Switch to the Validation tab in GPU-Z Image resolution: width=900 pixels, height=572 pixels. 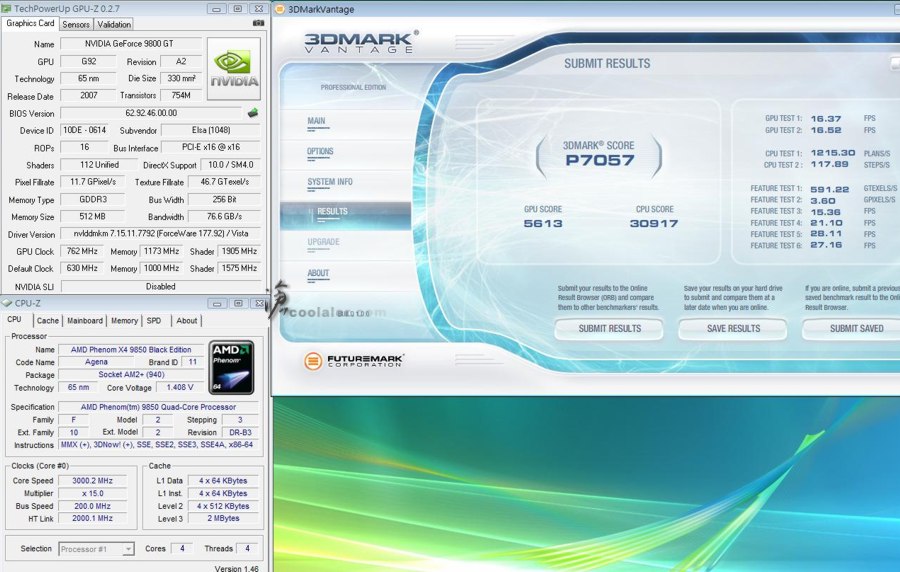(x=114, y=24)
